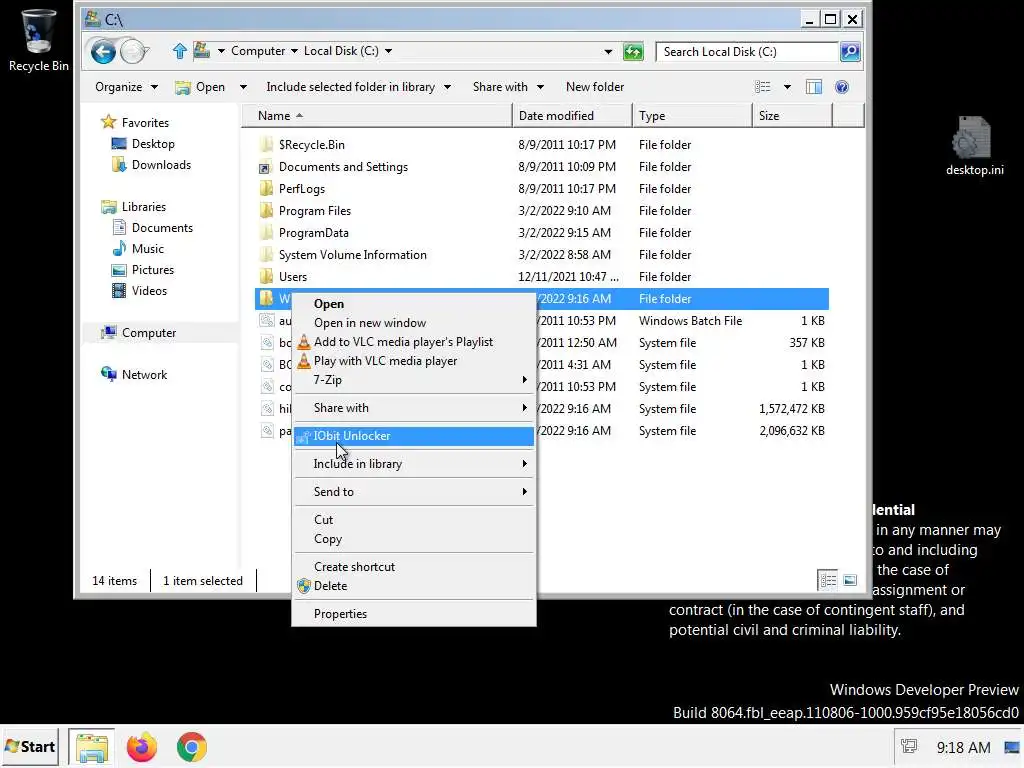Click the Users folder icon
Image resolution: width=1024 pixels, height=768 pixels.
click(266, 276)
